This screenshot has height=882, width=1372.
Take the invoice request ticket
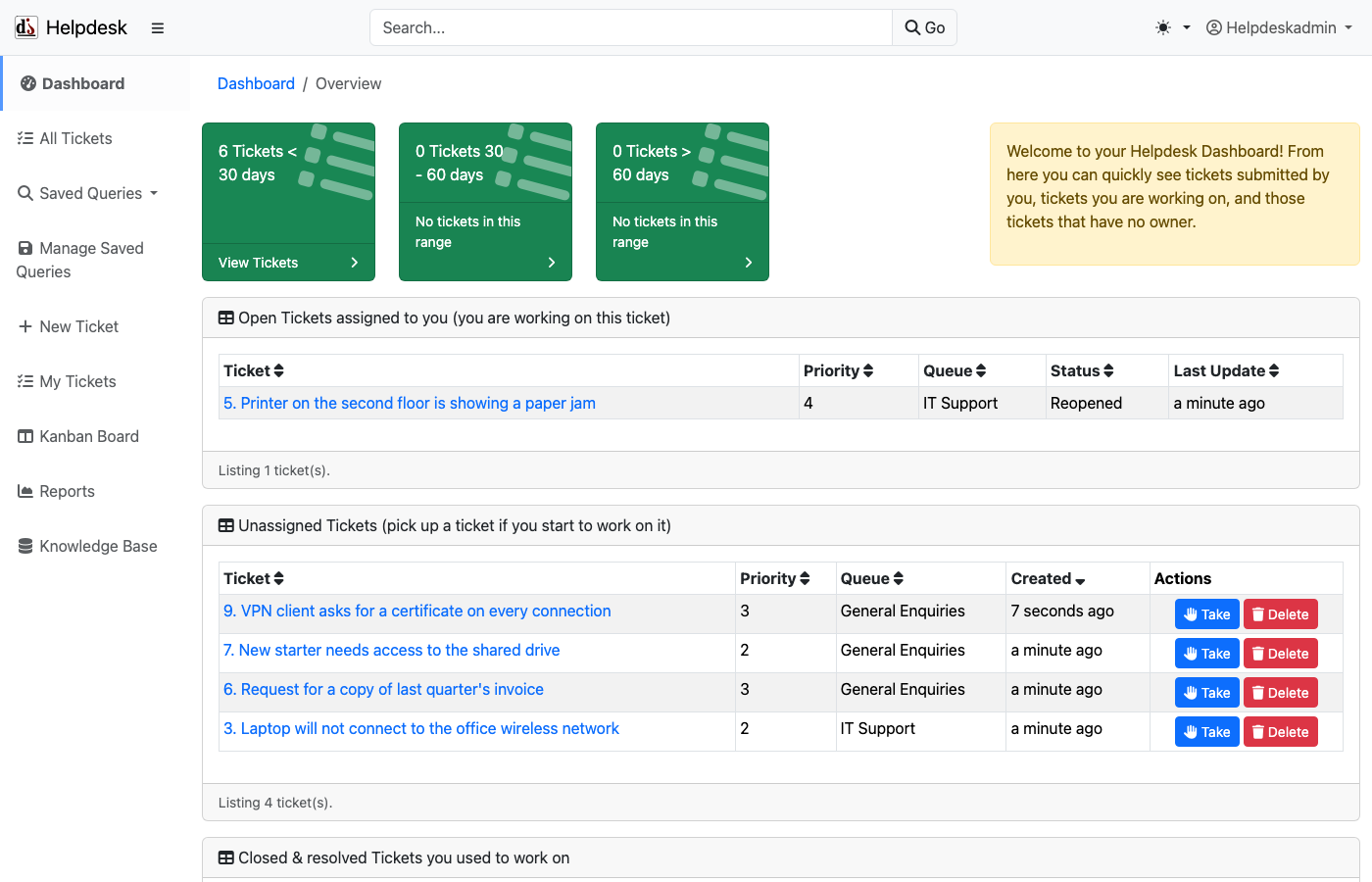[x=1207, y=693]
